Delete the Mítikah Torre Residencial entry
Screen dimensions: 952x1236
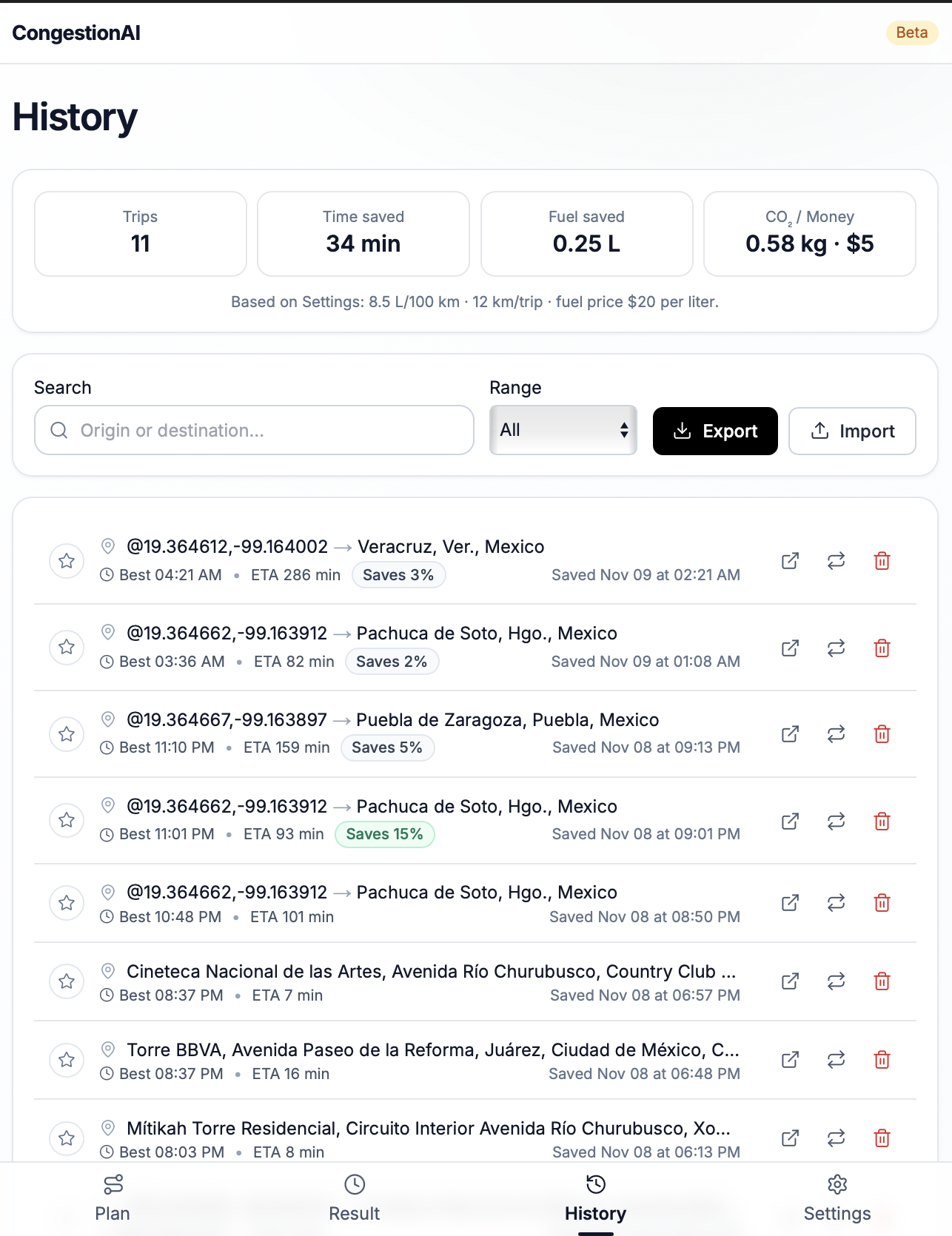[882, 1138]
